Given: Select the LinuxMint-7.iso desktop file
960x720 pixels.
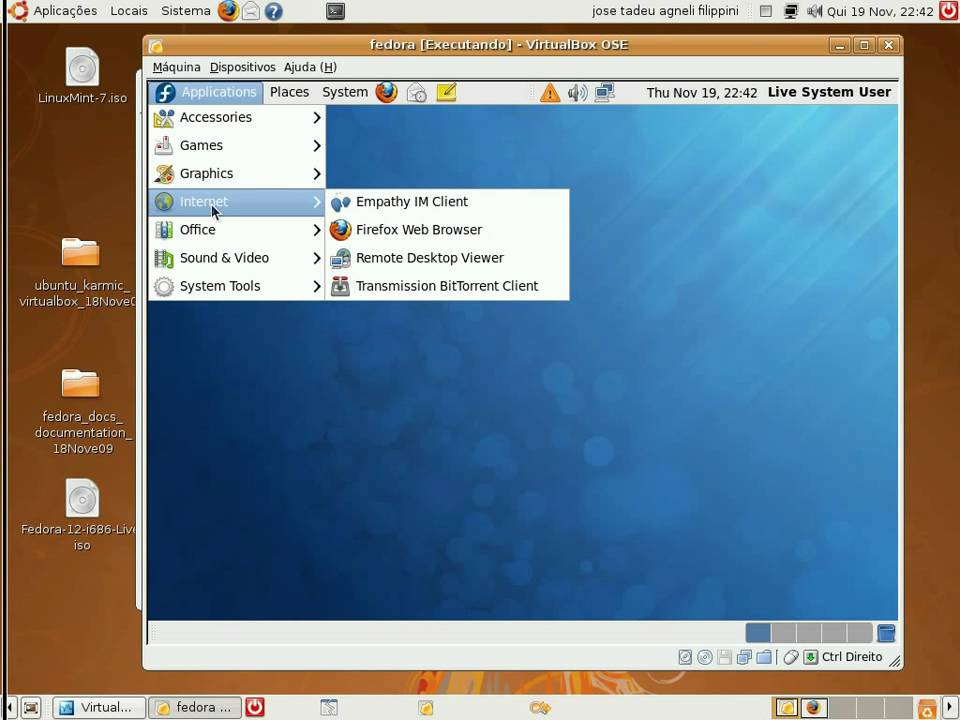Looking at the screenshot, I should (82, 75).
